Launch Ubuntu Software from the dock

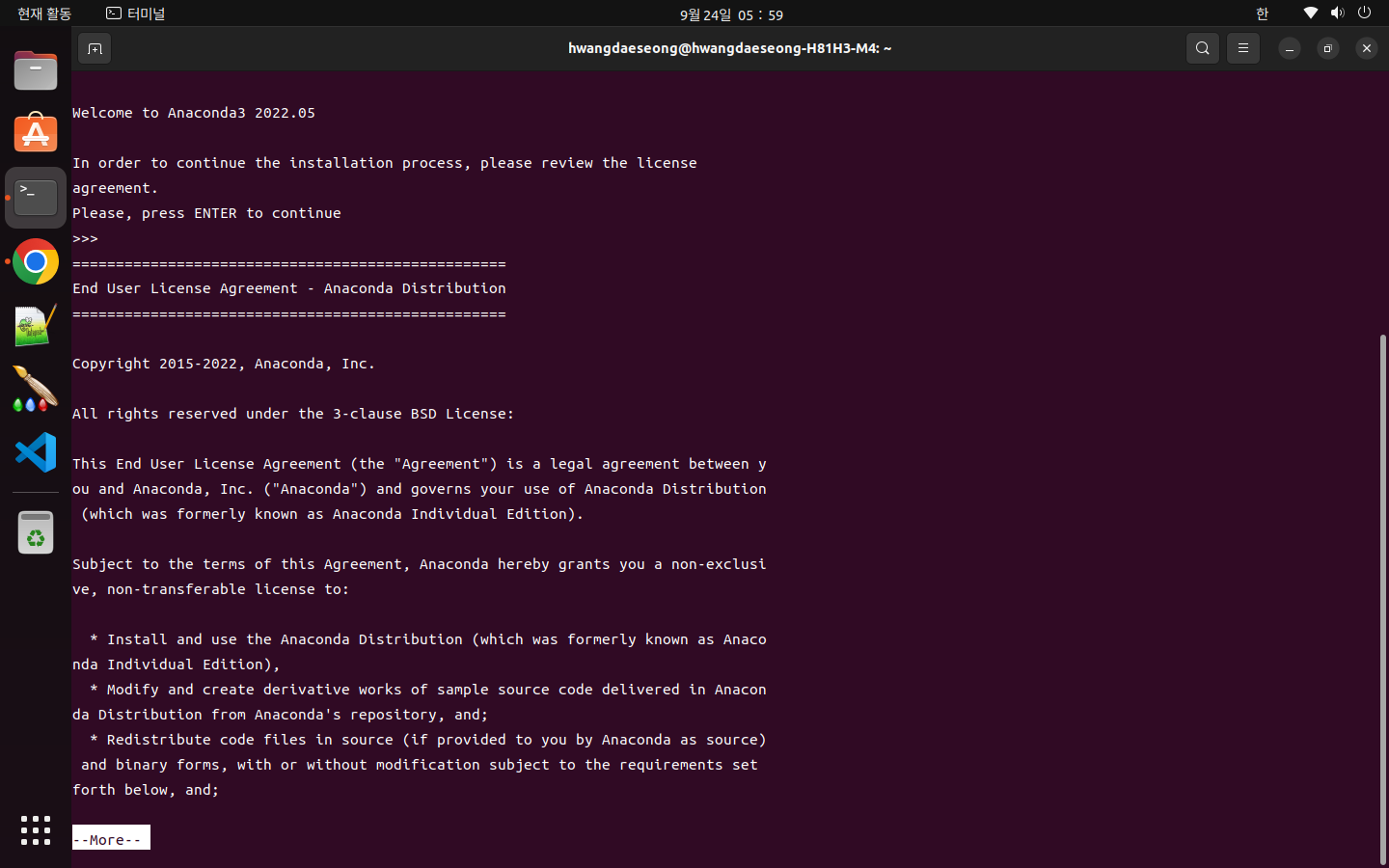click(36, 134)
